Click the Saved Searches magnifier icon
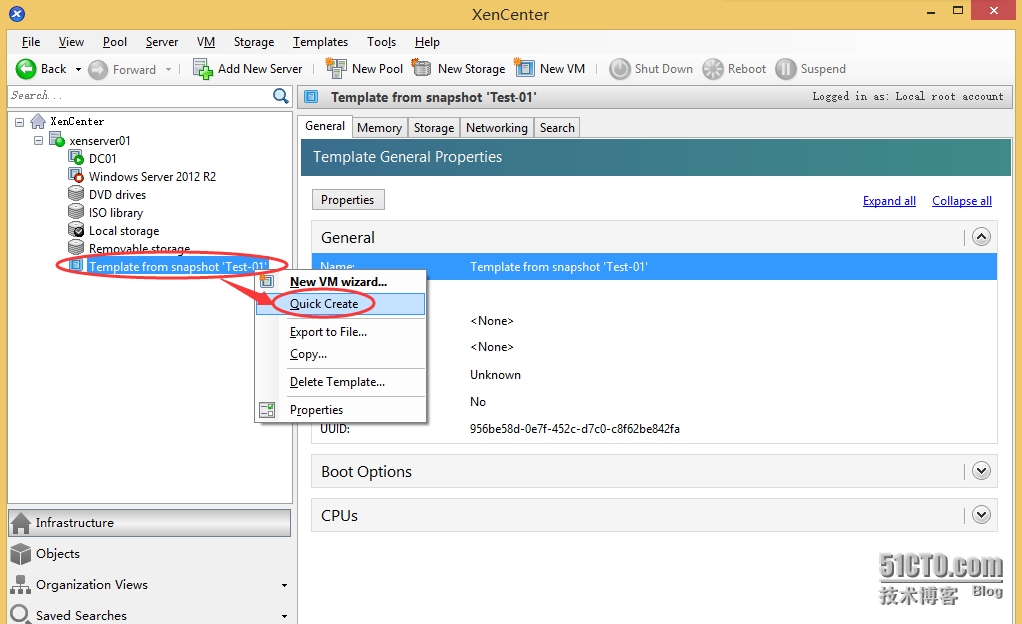1022x624 pixels. point(20,614)
